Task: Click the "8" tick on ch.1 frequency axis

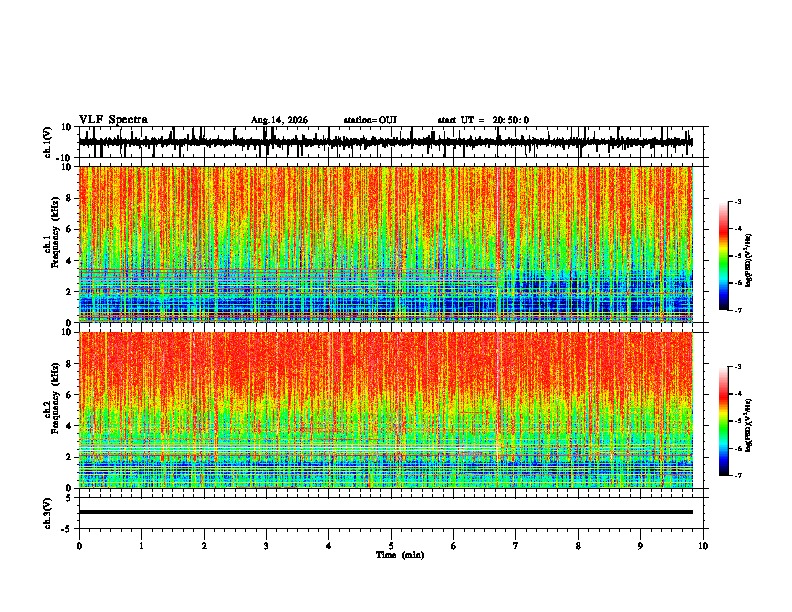Action: coord(69,198)
